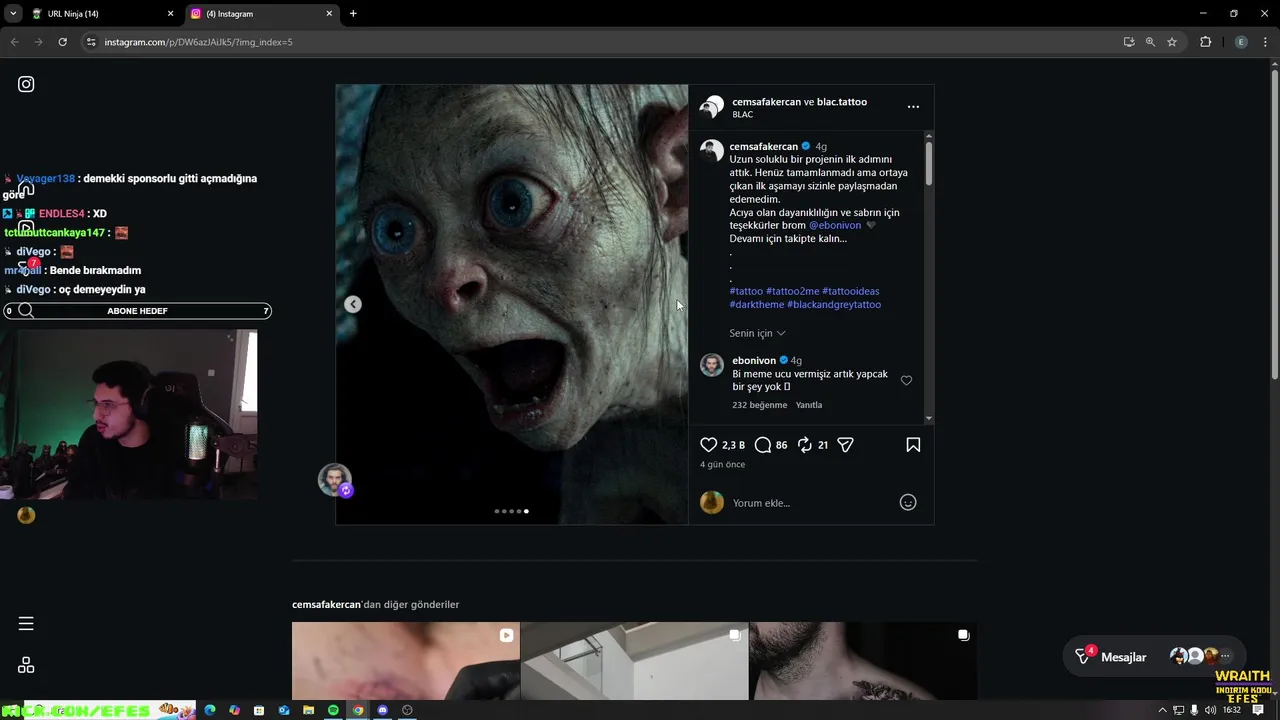Open the Meta apps grid icon
The image size is (1280, 720).
(x=26, y=665)
